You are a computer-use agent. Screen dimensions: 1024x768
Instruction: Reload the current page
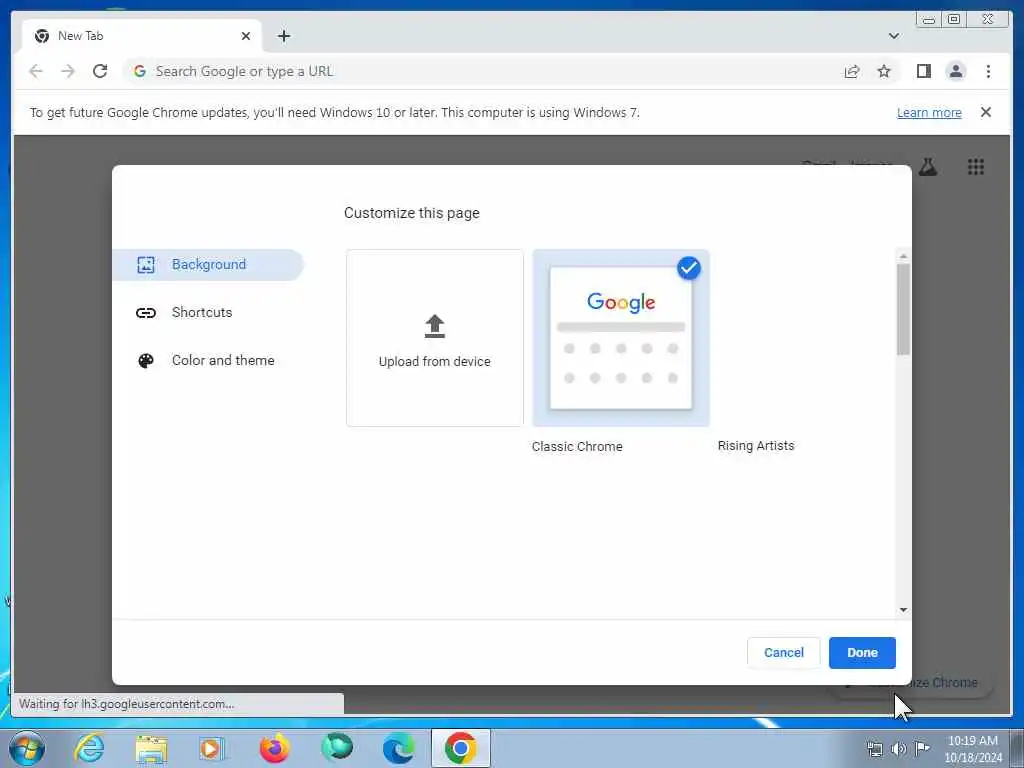pyautogui.click(x=100, y=71)
